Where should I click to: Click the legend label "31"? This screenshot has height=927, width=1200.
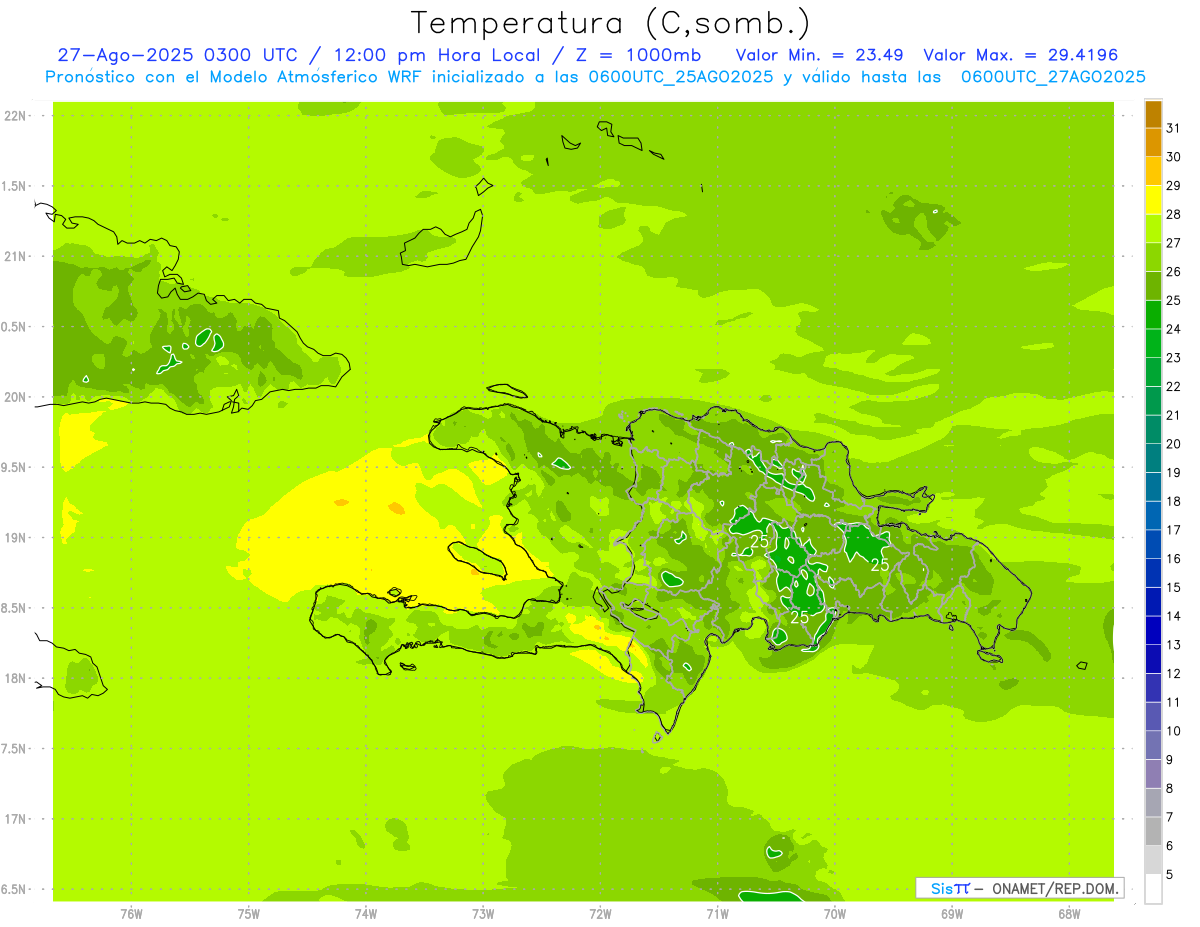1173,128
